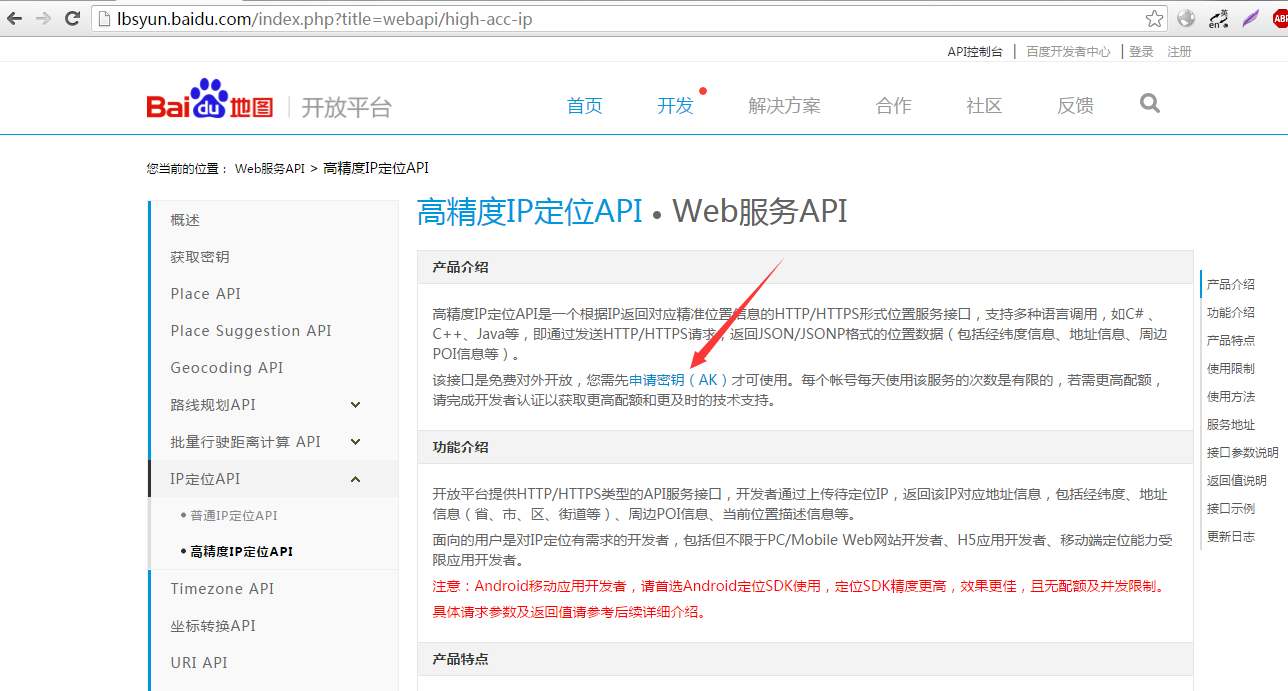Jump to 接口示例 anchor
The width and height of the screenshot is (1288, 691).
point(1230,509)
